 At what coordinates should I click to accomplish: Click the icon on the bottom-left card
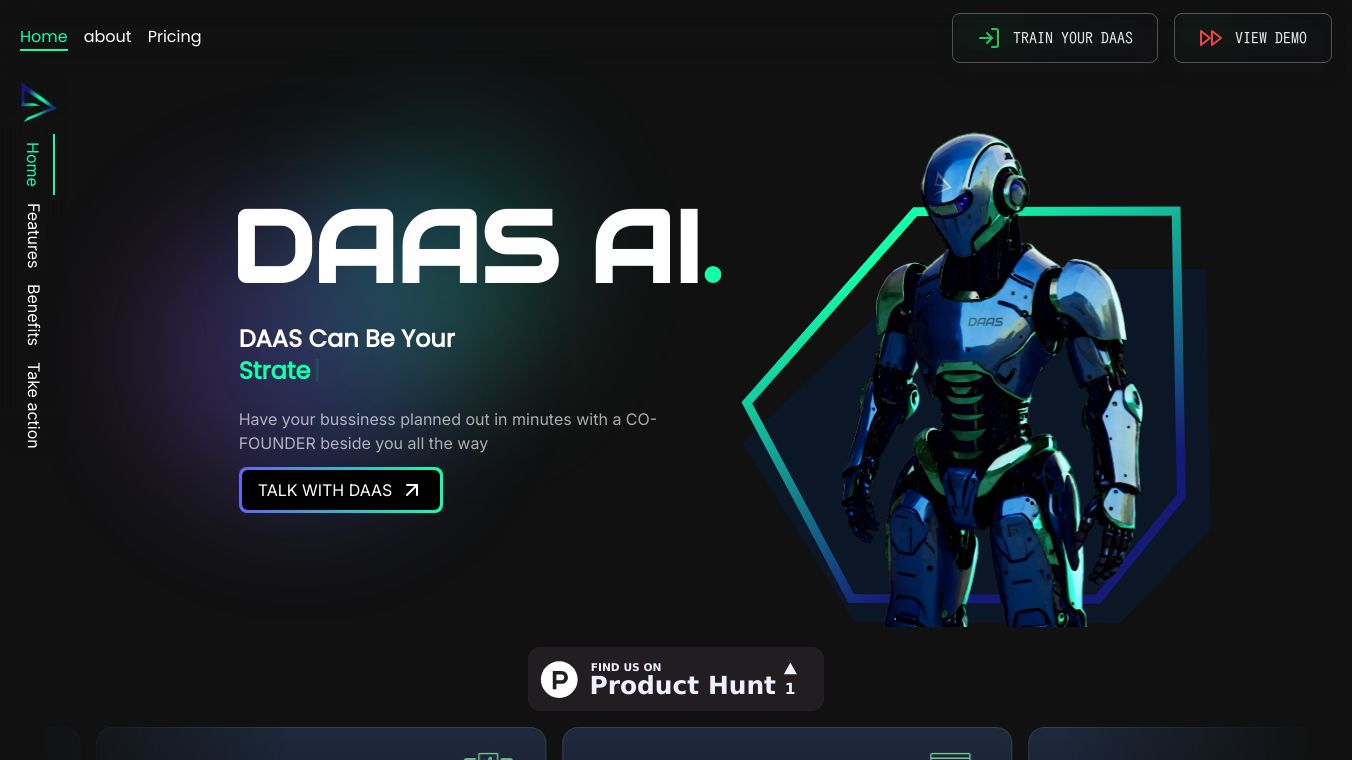[x=488, y=756]
